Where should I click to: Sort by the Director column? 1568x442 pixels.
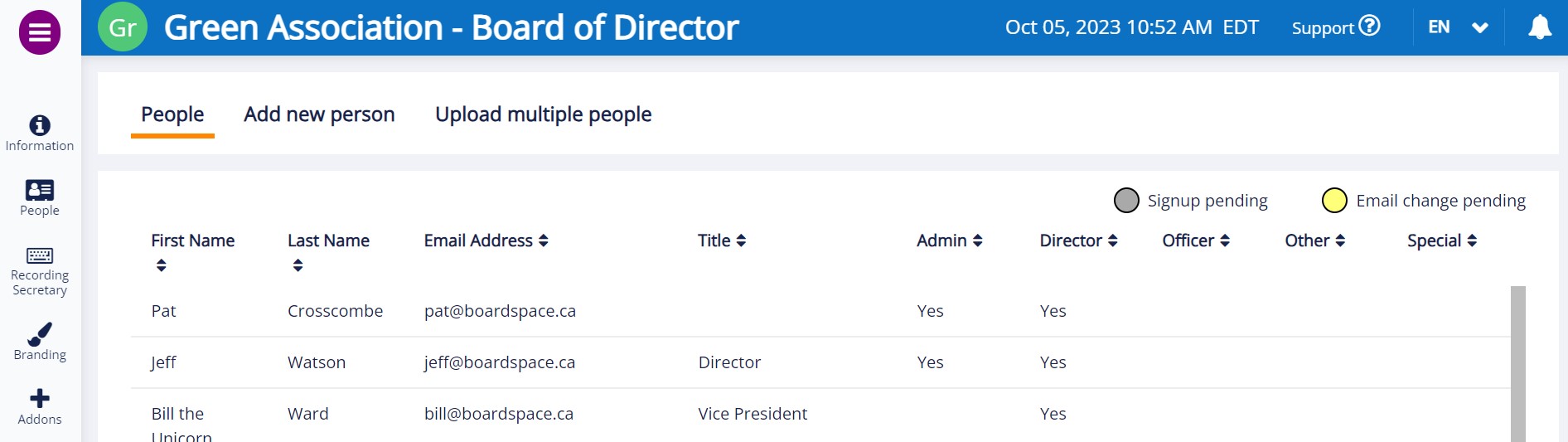pyautogui.click(x=1112, y=240)
